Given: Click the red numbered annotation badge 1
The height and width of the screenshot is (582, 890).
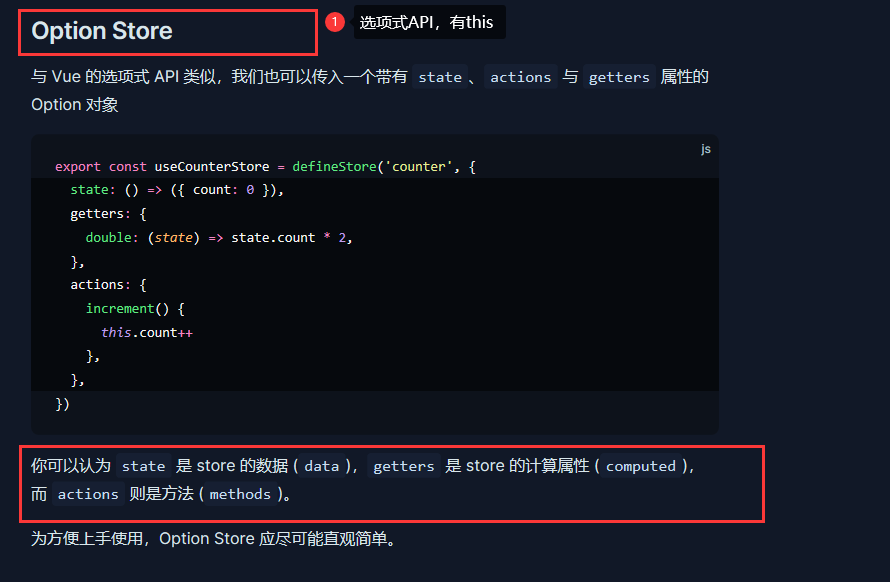Looking at the screenshot, I should click(335, 21).
